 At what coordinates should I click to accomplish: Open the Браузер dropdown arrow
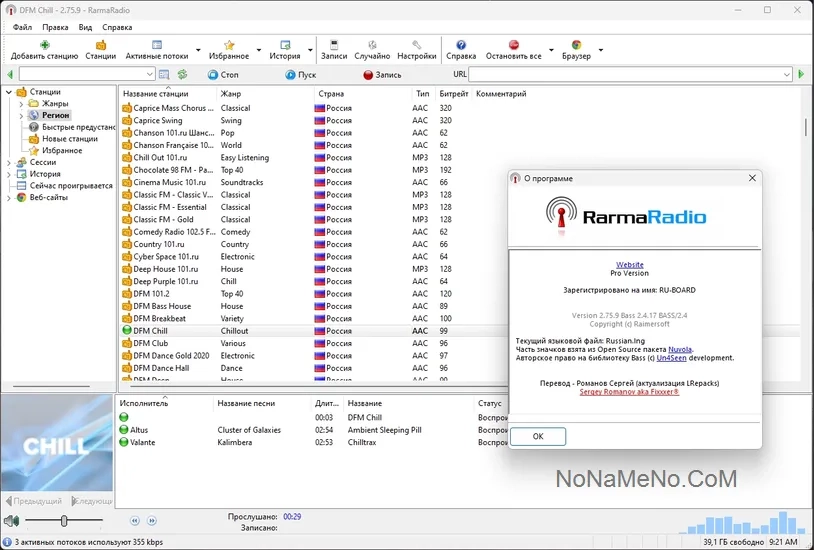click(600, 50)
